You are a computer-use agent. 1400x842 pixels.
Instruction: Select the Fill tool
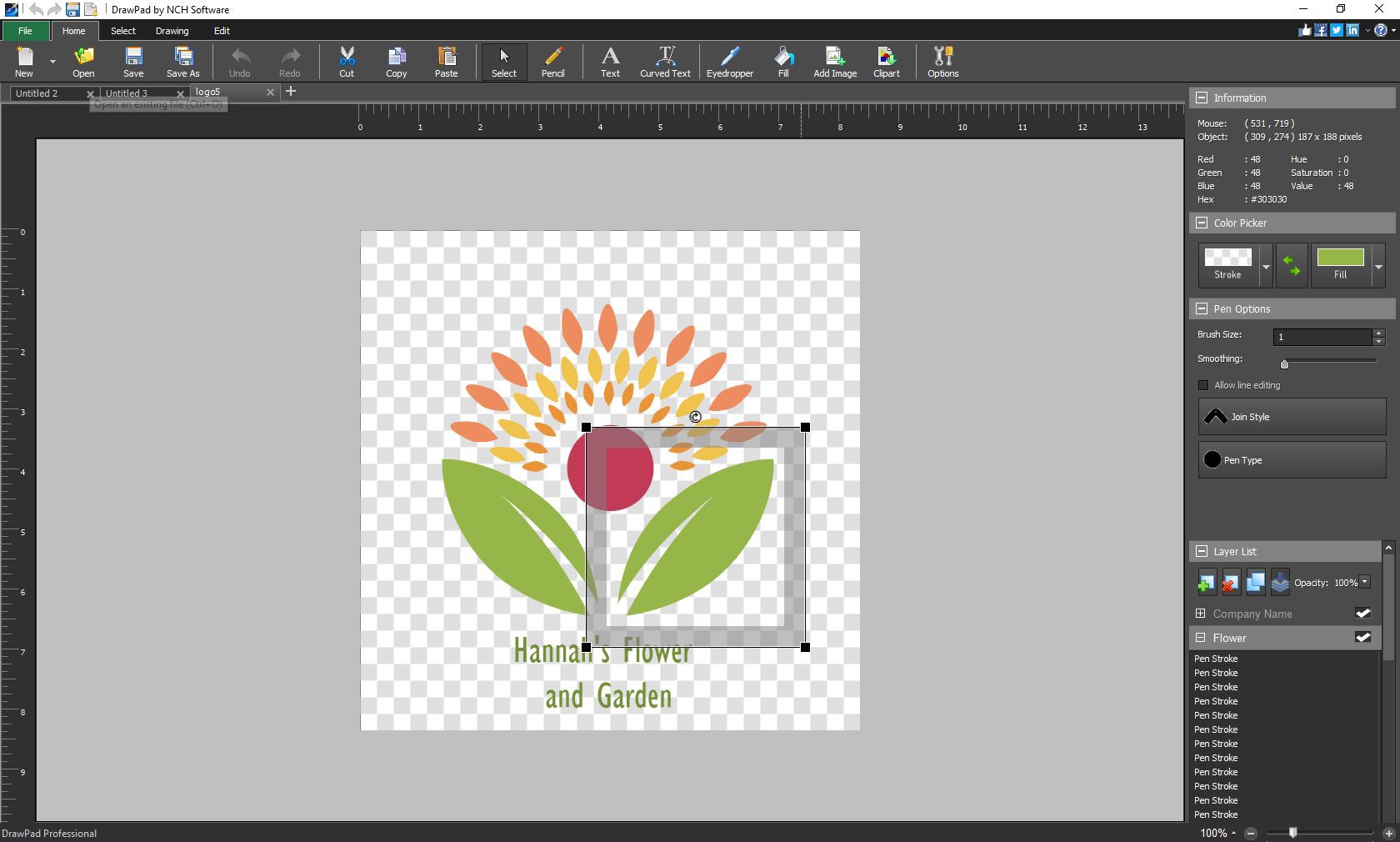782,62
